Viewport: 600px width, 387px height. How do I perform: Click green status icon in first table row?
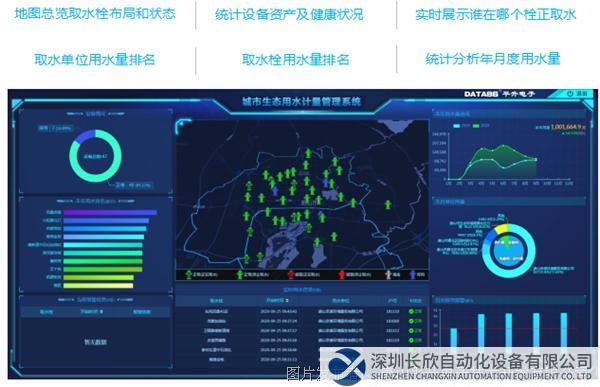coord(411,312)
